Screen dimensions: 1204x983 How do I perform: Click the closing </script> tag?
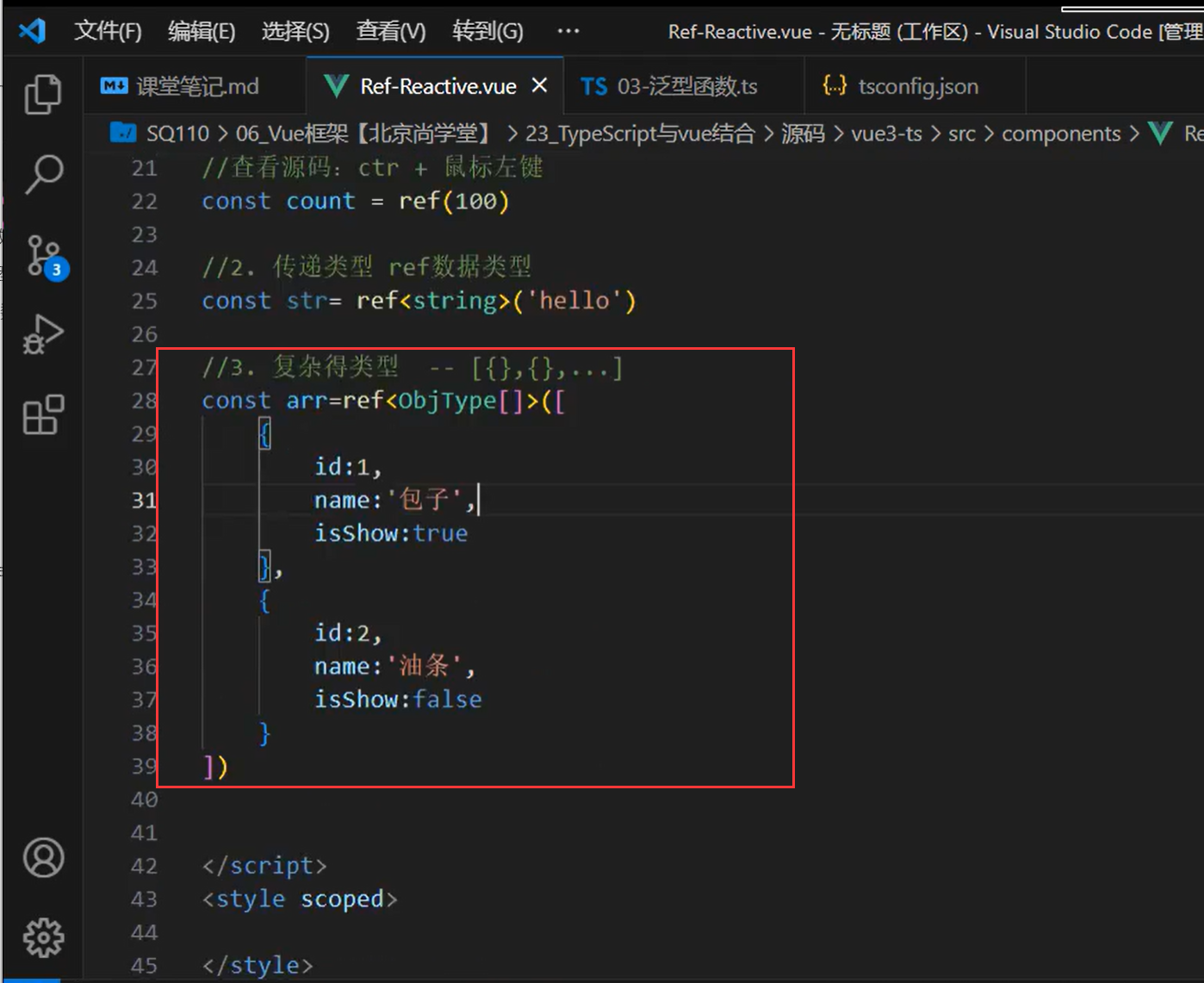point(264,866)
